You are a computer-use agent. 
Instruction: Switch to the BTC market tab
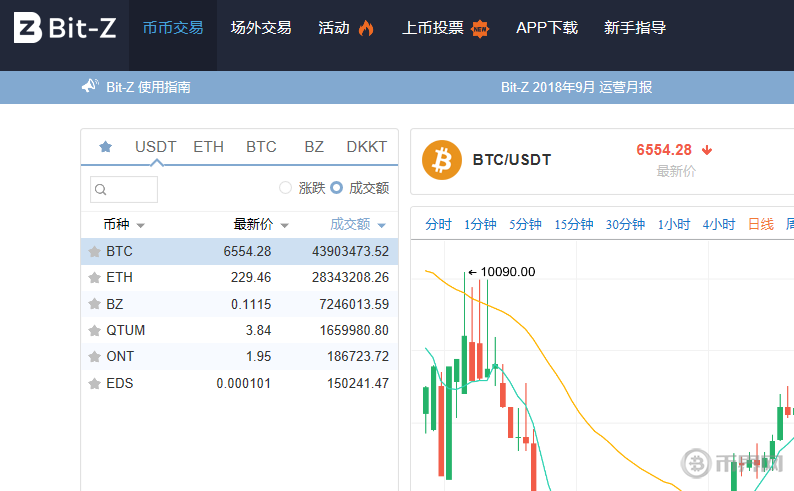261,147
